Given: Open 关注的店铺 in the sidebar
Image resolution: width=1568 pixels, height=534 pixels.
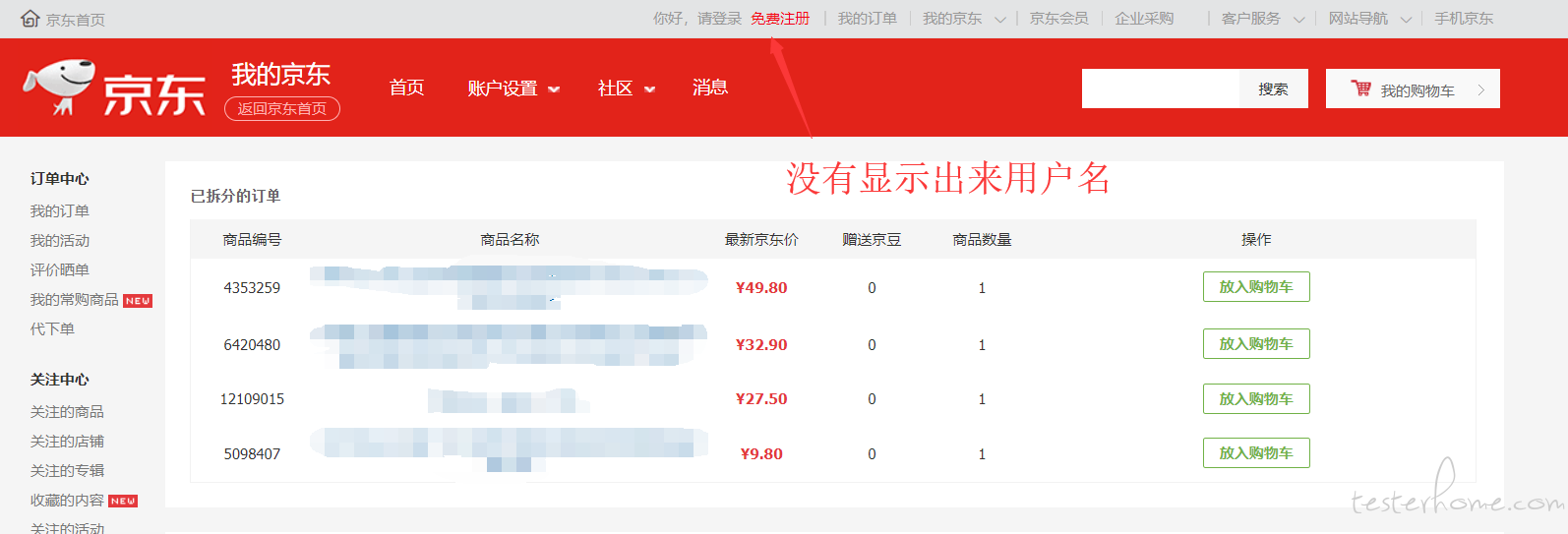Looking at the screenshot, I should click(67, 442).
